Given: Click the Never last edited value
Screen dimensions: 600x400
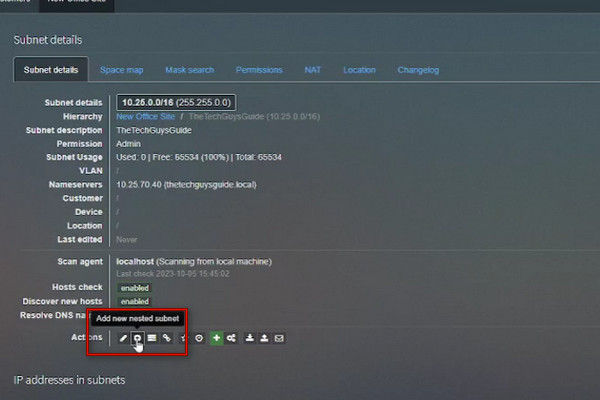Looking at the screenshot, I should pos(127,240).
